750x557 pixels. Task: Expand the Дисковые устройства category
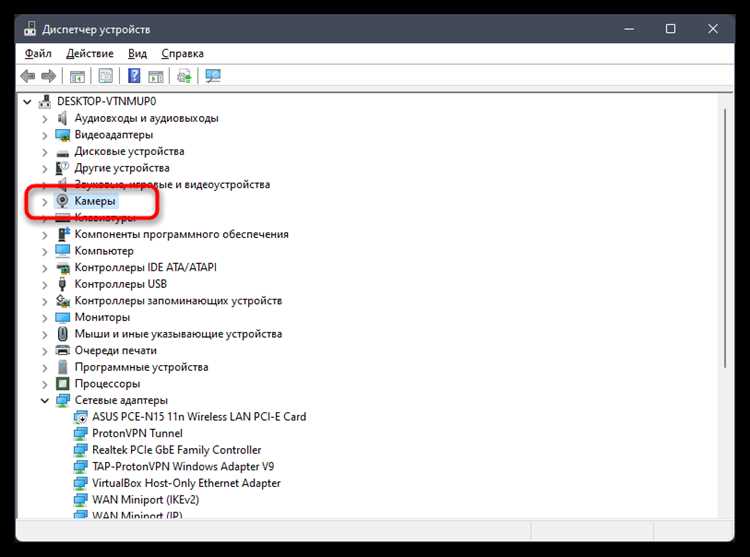[44, 152]
